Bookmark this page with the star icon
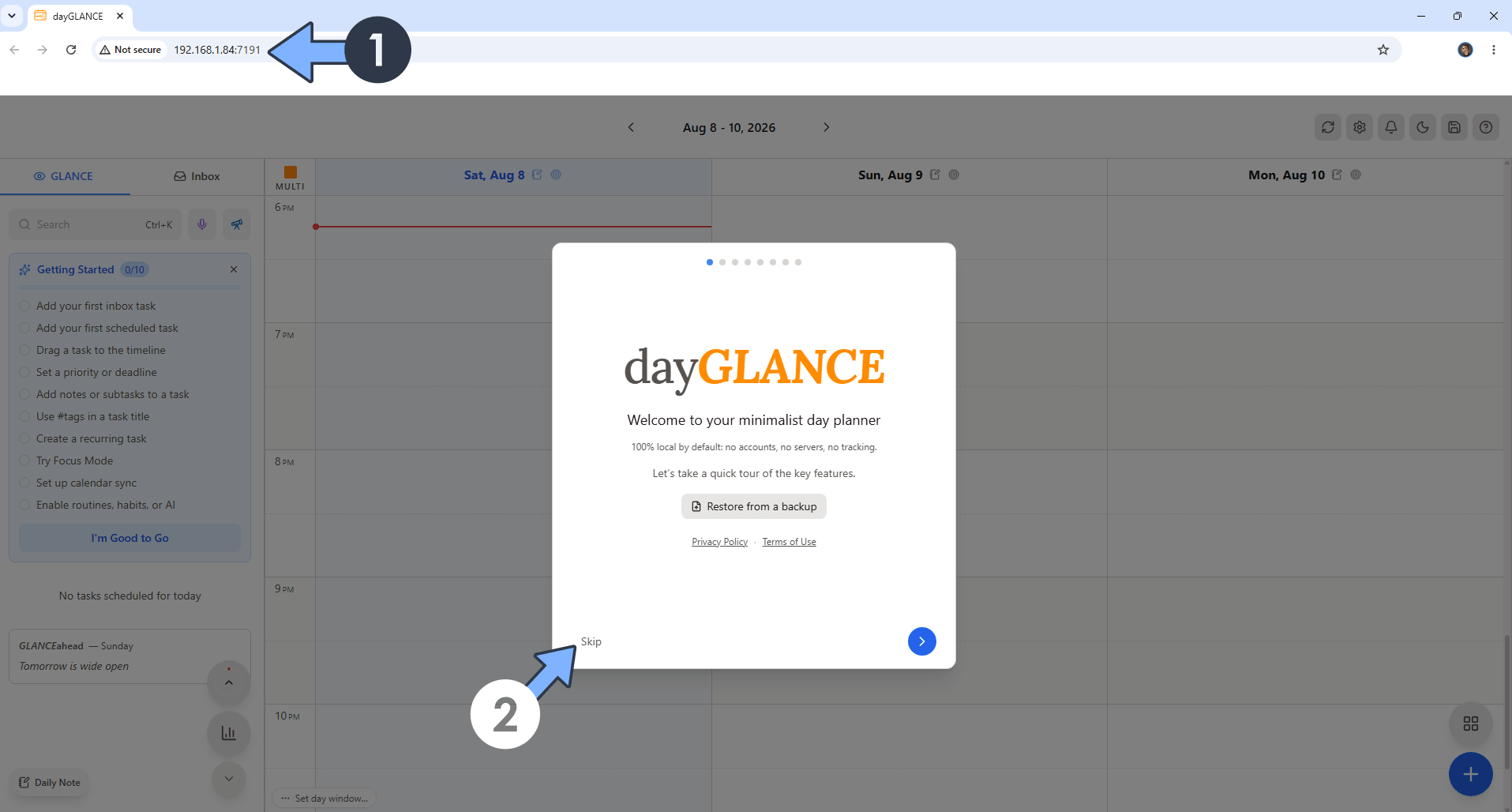The height and width of the screenshot is (812, 1512). (1383, 50)
